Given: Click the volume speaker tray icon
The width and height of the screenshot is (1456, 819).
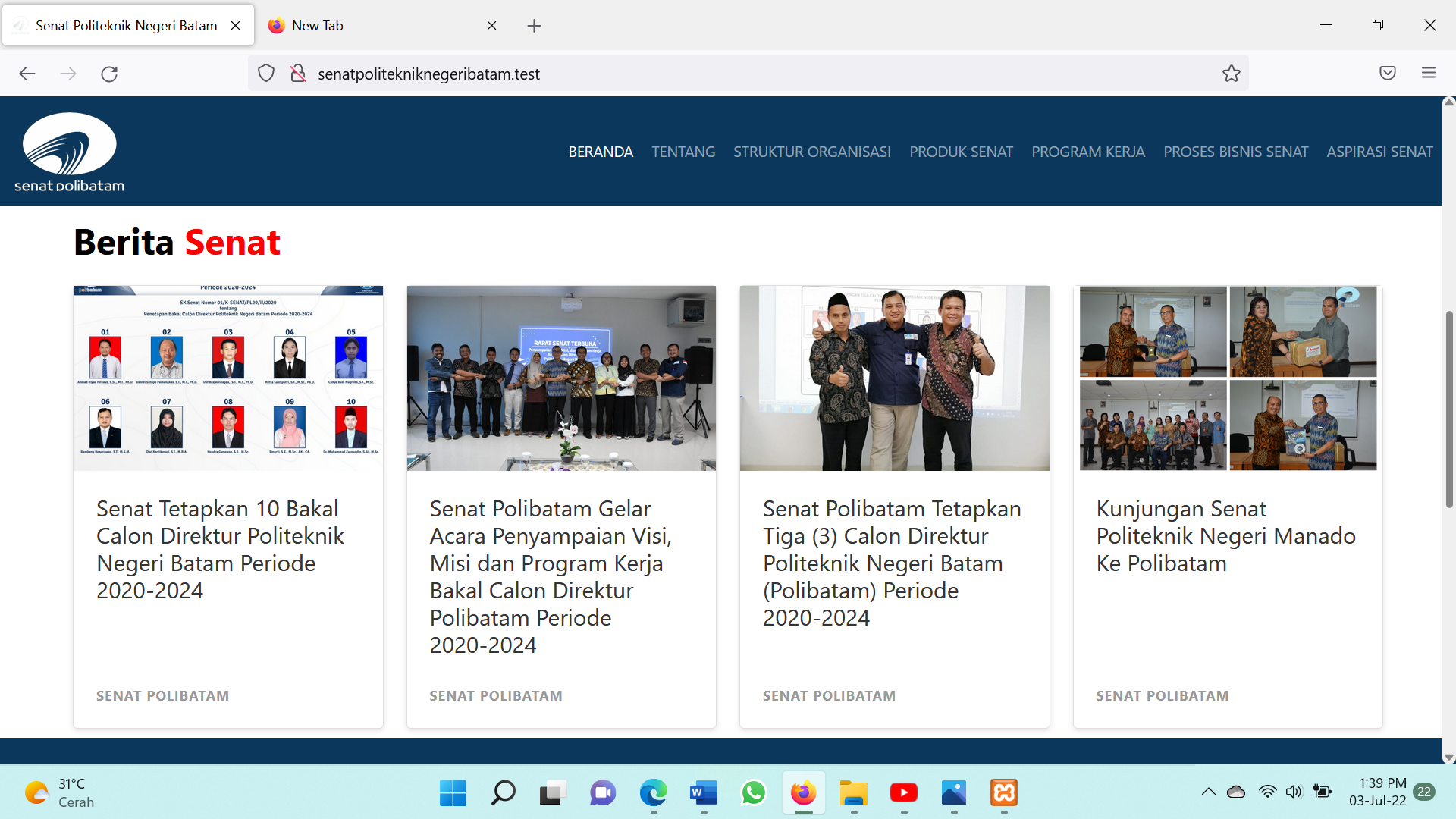Looking at the screenshot, I should coord(1294,792).
